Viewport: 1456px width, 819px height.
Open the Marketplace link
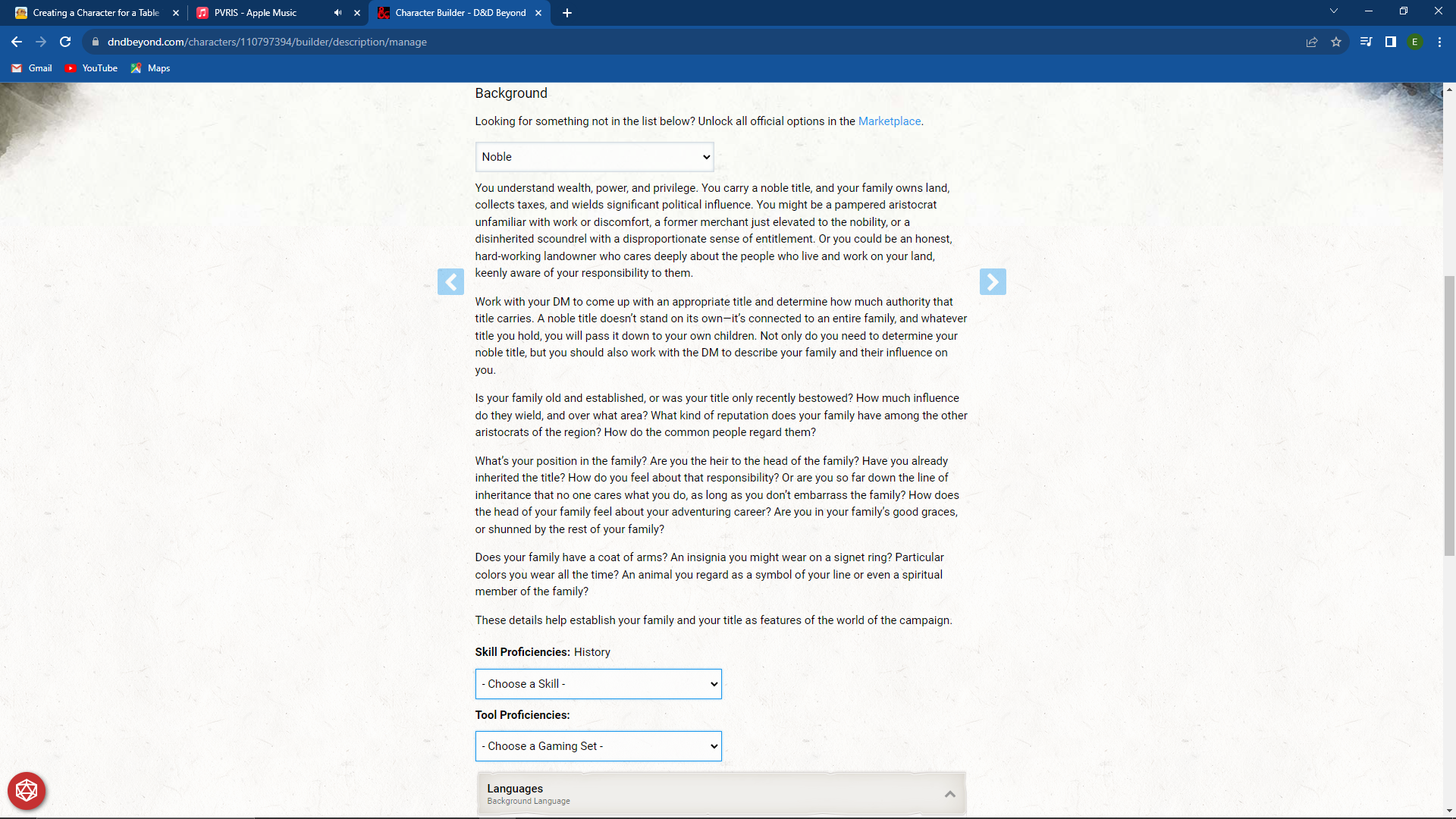889,121
